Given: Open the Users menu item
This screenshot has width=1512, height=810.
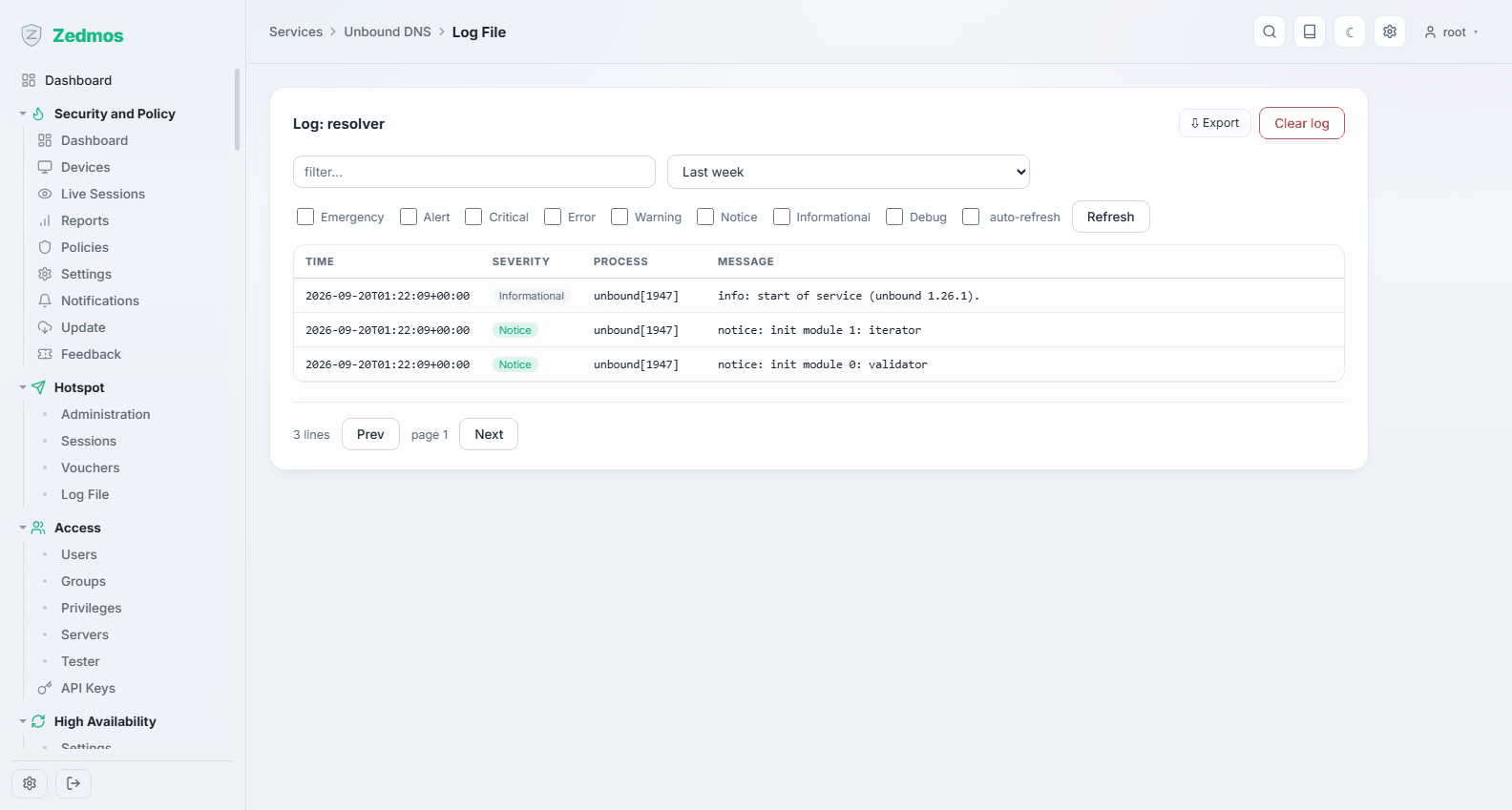Looking at the screenshot, I should pyautogui.click(x=79, y=554).
